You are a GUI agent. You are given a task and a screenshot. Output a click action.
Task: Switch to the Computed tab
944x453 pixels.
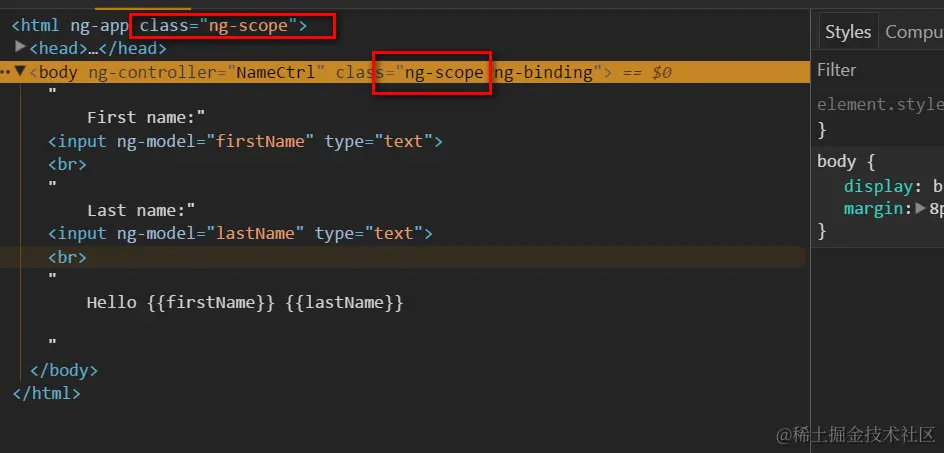point(913,31)
